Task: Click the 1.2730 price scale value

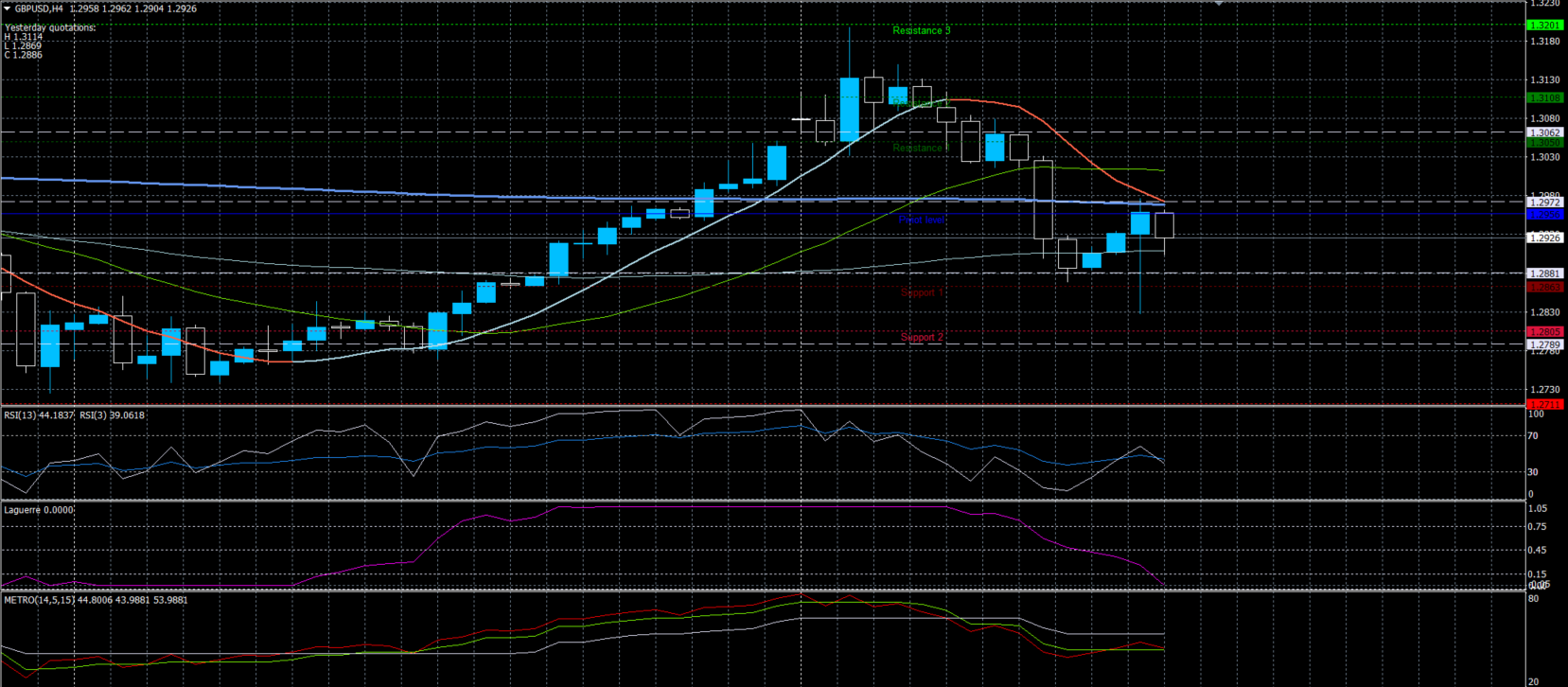Action: point(1545,390)
